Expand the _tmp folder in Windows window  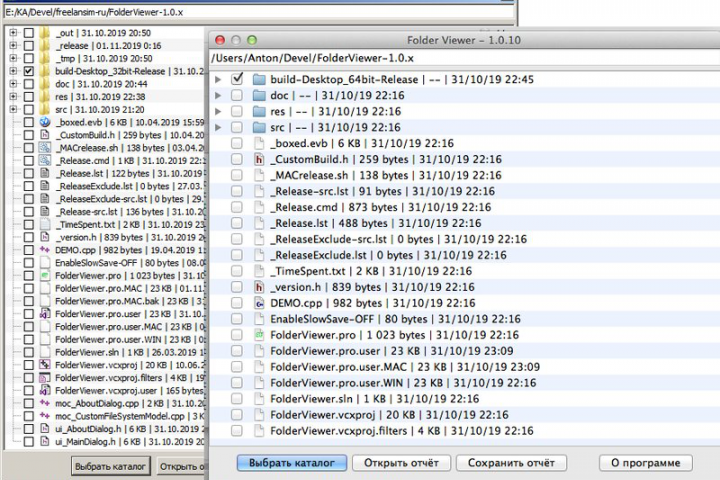click(13, 58)
